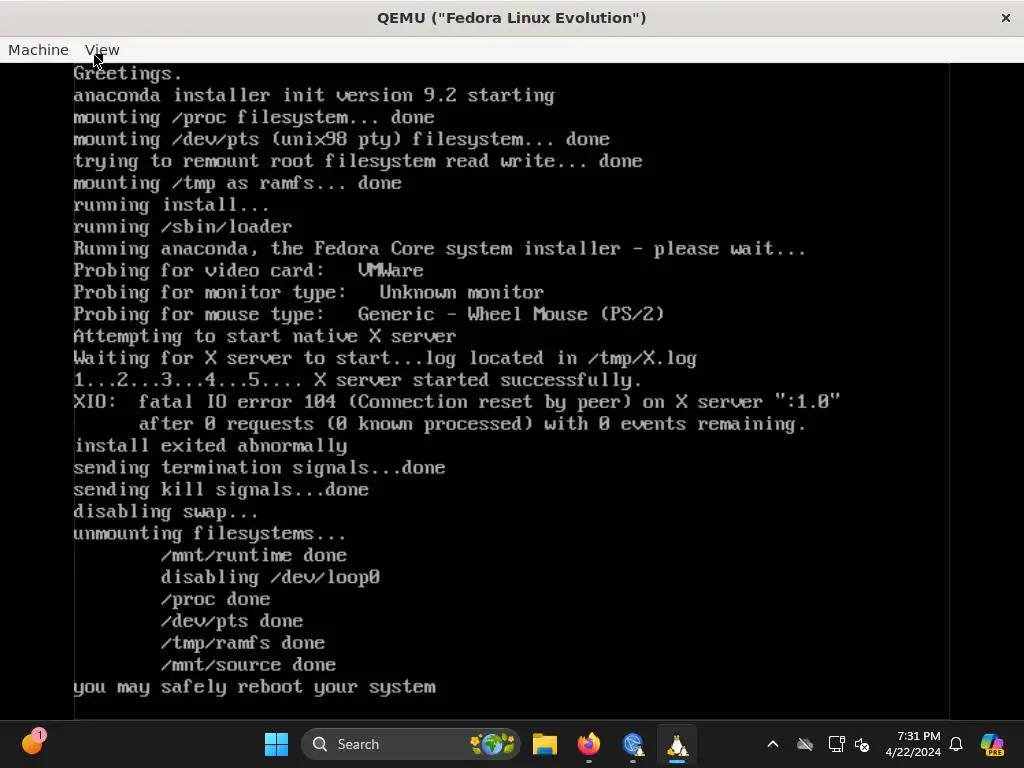Click the "Probing for video card: VMWare" line
The width and height of the screenshot is (1024, 768).
(x=248, y=270)
